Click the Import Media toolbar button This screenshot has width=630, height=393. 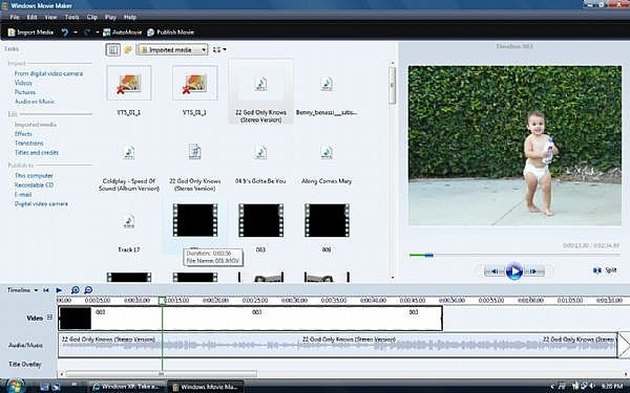pyautogui.click(x=31, y=32)
